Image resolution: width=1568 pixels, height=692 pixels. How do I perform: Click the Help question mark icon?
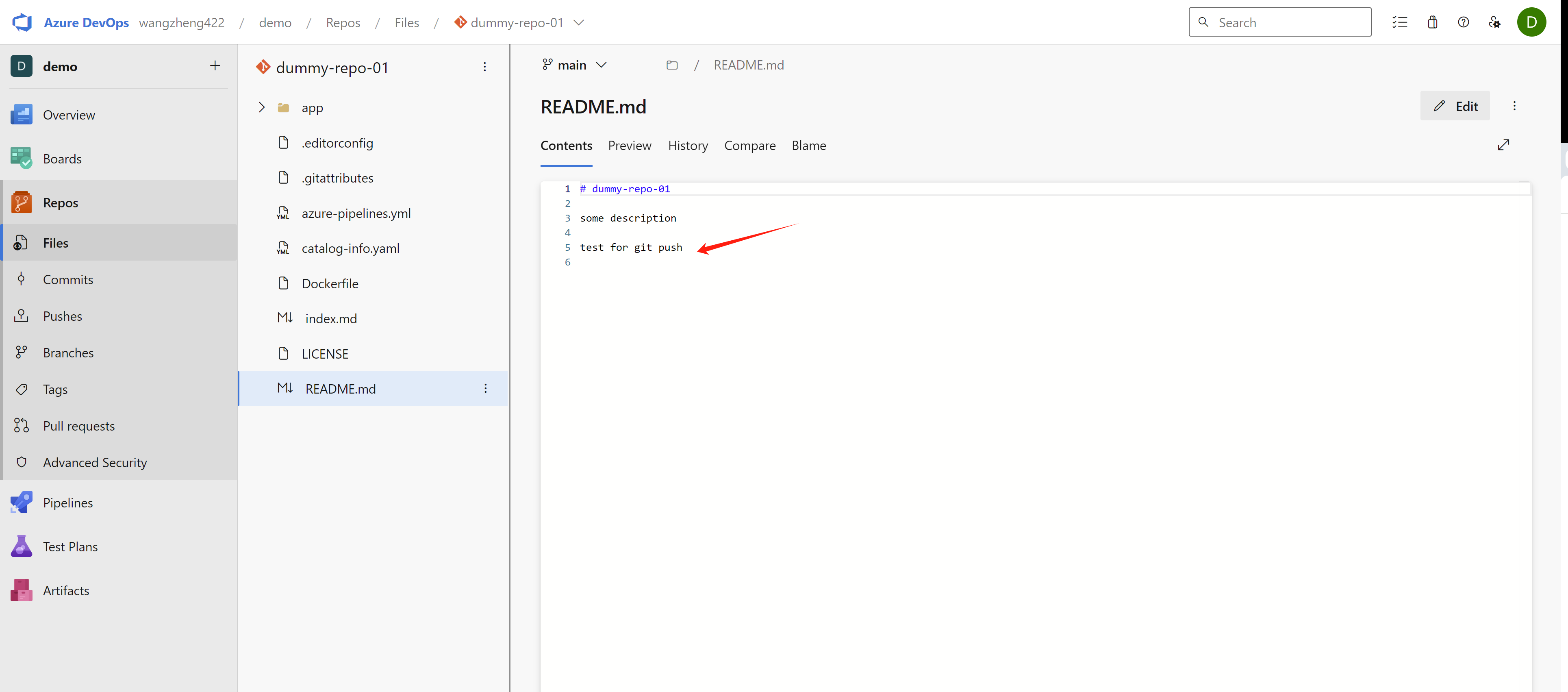tap(1463, 22)
